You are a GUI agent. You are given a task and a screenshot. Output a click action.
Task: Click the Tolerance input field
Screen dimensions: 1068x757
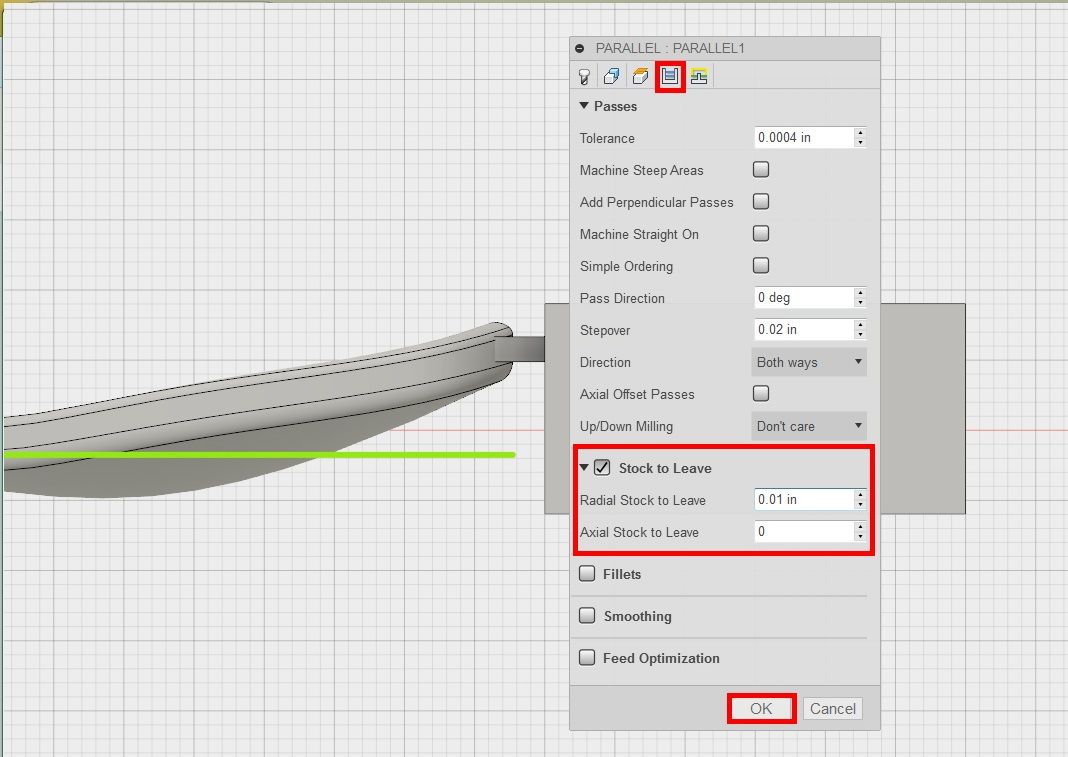tap(804, 138)
